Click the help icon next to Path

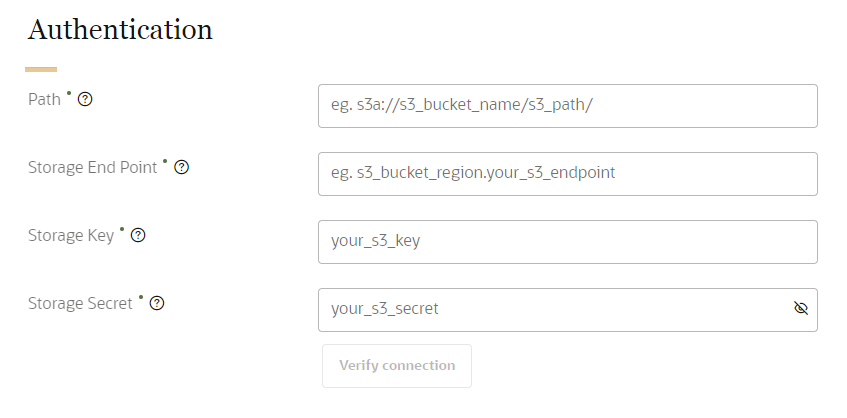pyautogui.click(x=85, y=100)
